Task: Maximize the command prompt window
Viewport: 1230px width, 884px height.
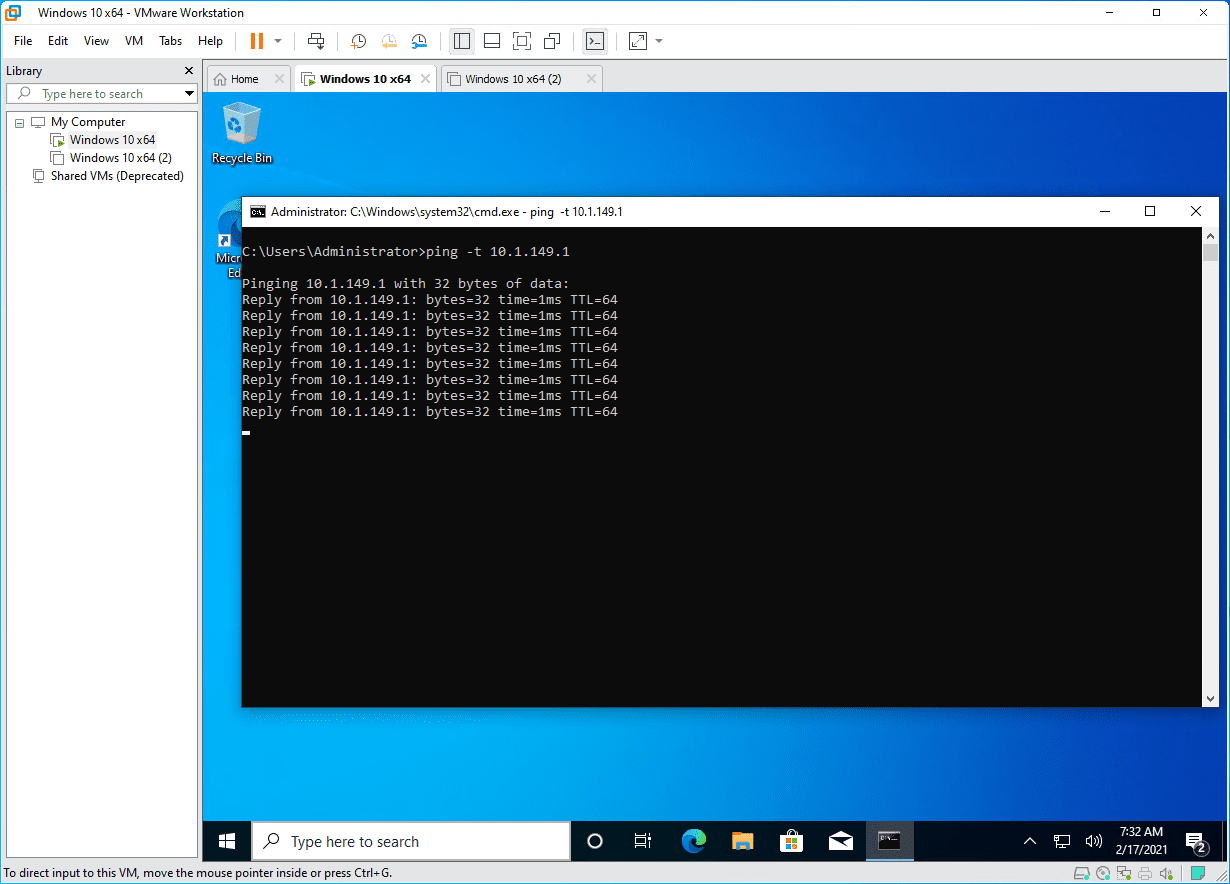Action: (1150, 211)
